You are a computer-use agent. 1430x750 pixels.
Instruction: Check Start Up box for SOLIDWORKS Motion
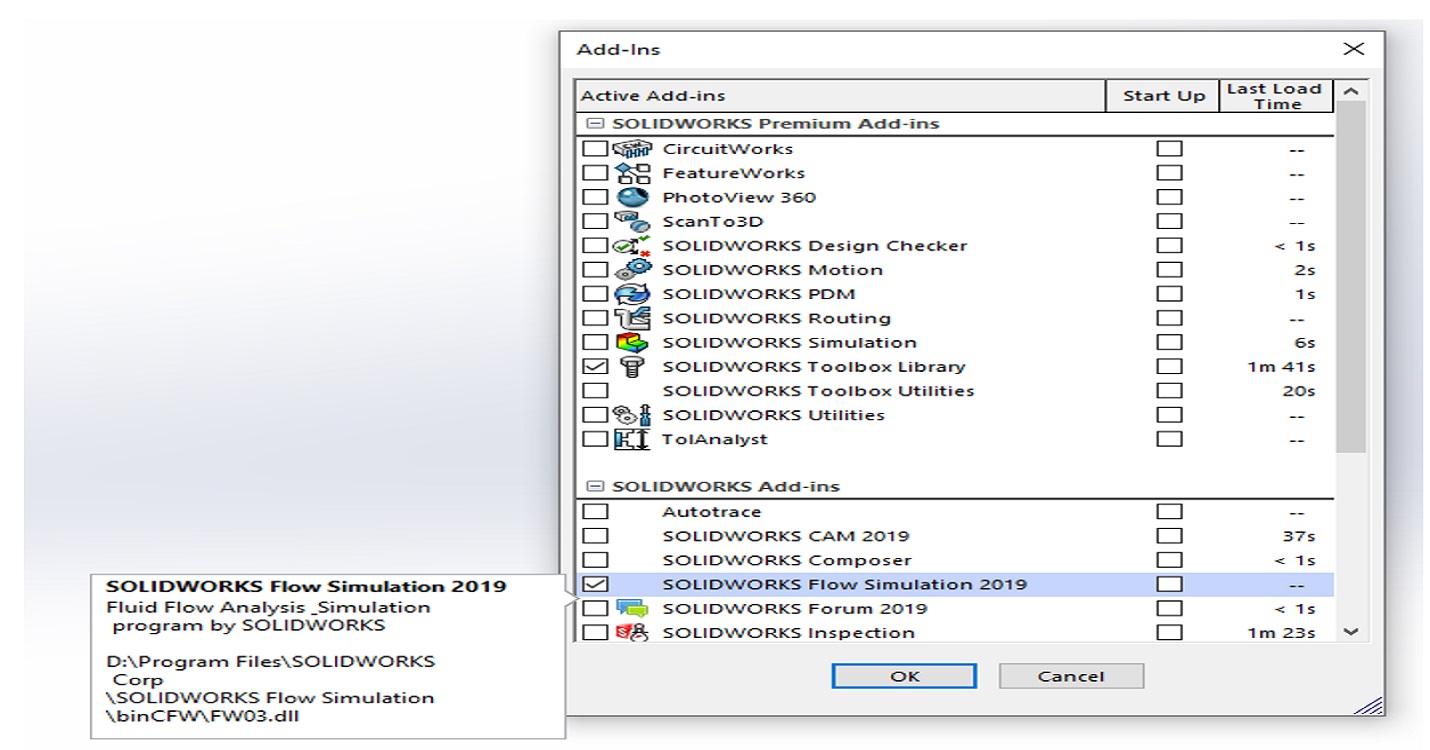tap(1169, 270)
